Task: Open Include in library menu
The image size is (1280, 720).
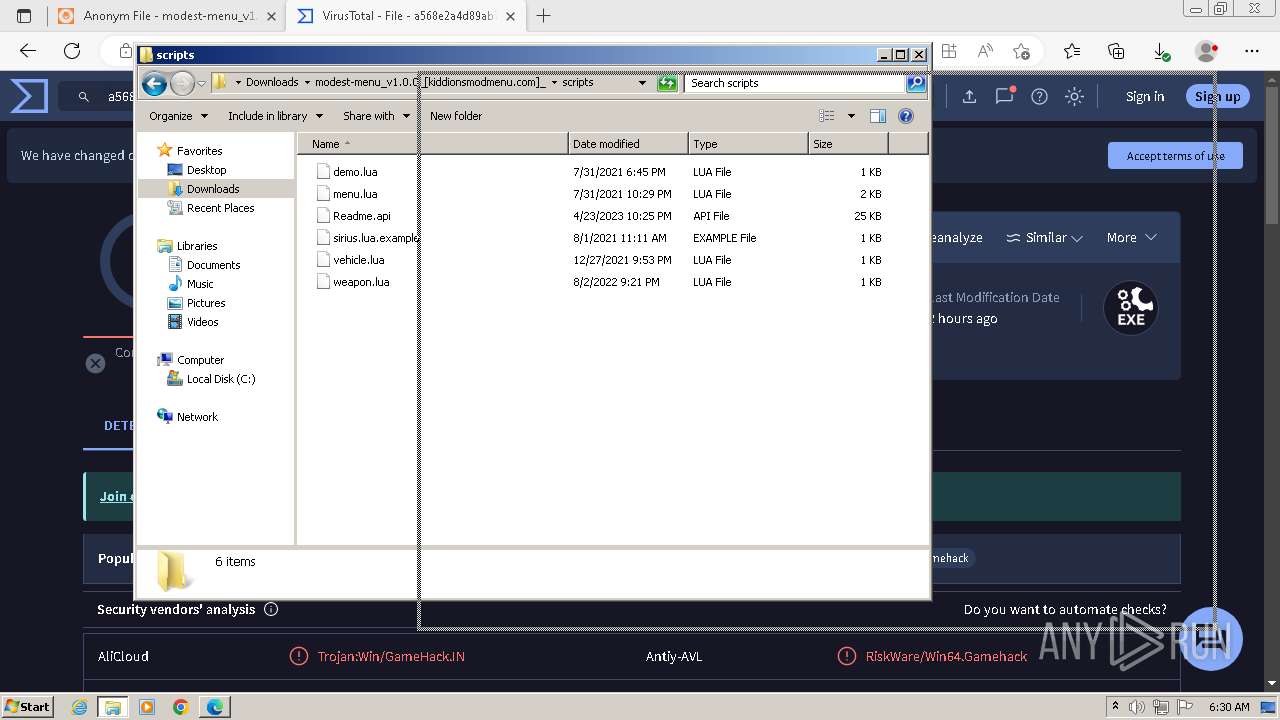Action: point(275,116)
